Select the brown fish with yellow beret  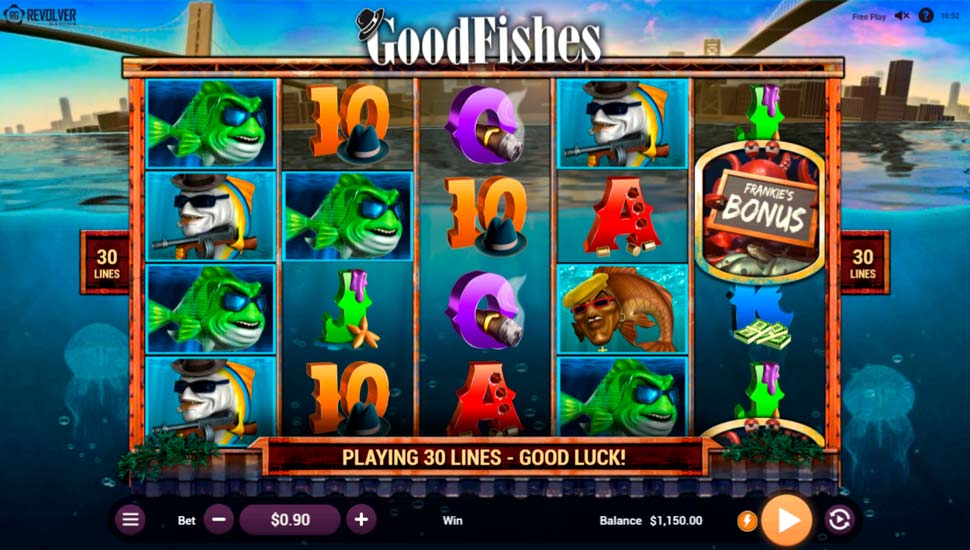622,309
